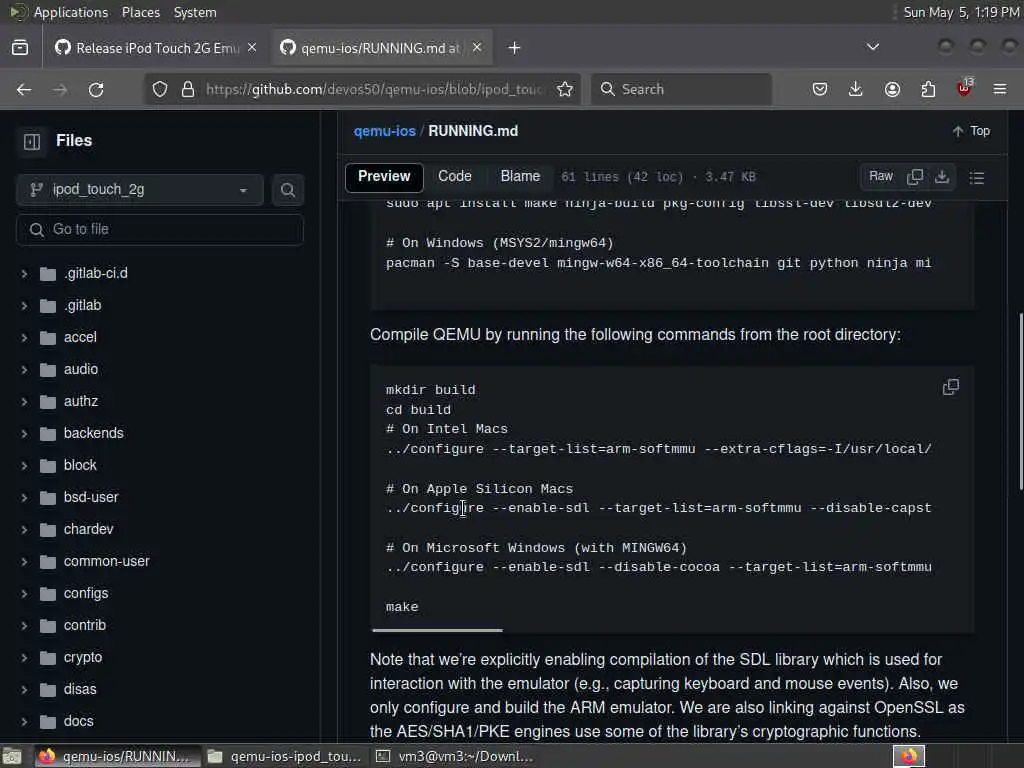Viewport: 1024px width, 768px height.
Task: Open the ipod_touch_2g branch selector
Action: point(140,190)
